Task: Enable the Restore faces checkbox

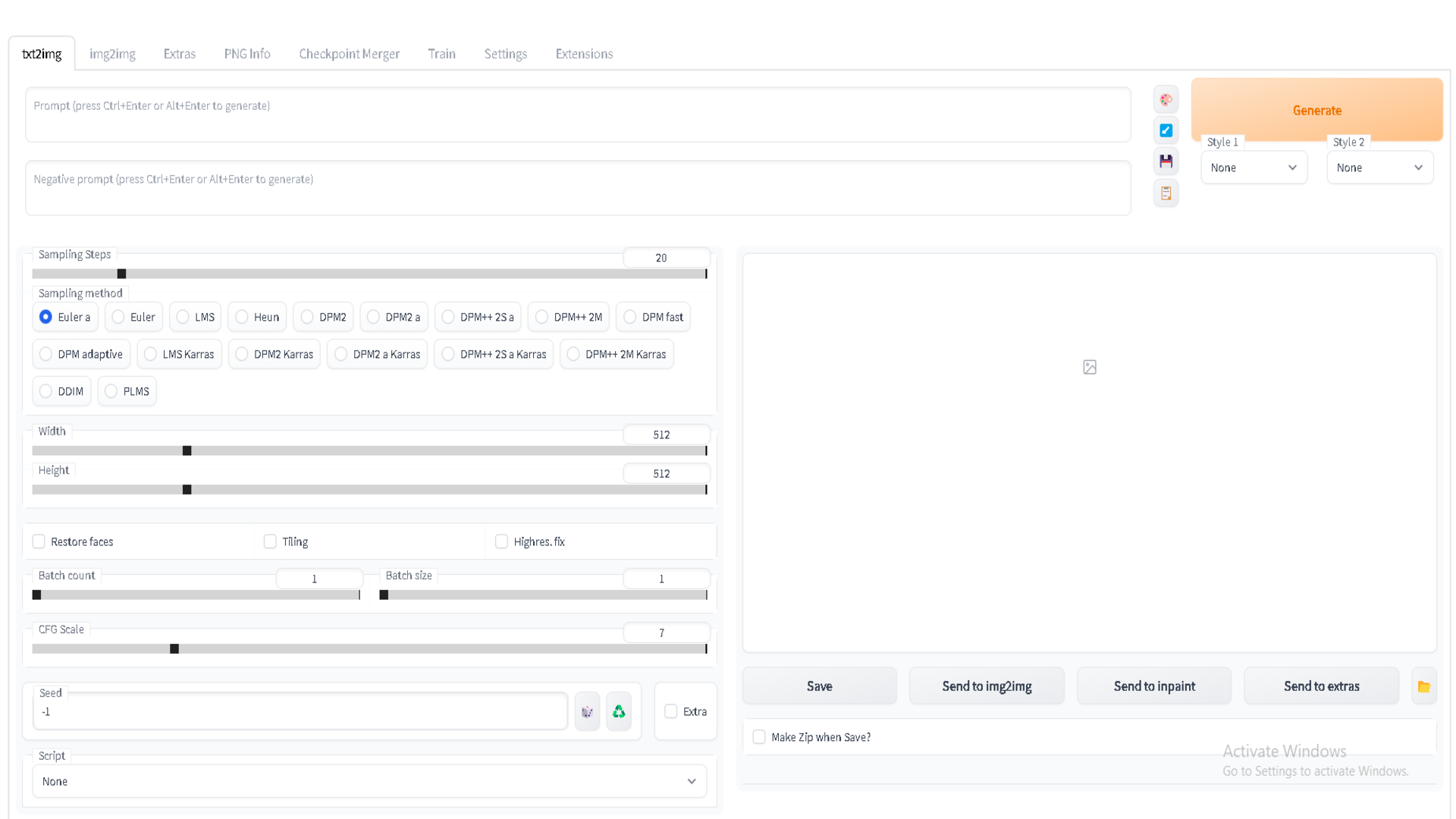Action: coord(39,541)
